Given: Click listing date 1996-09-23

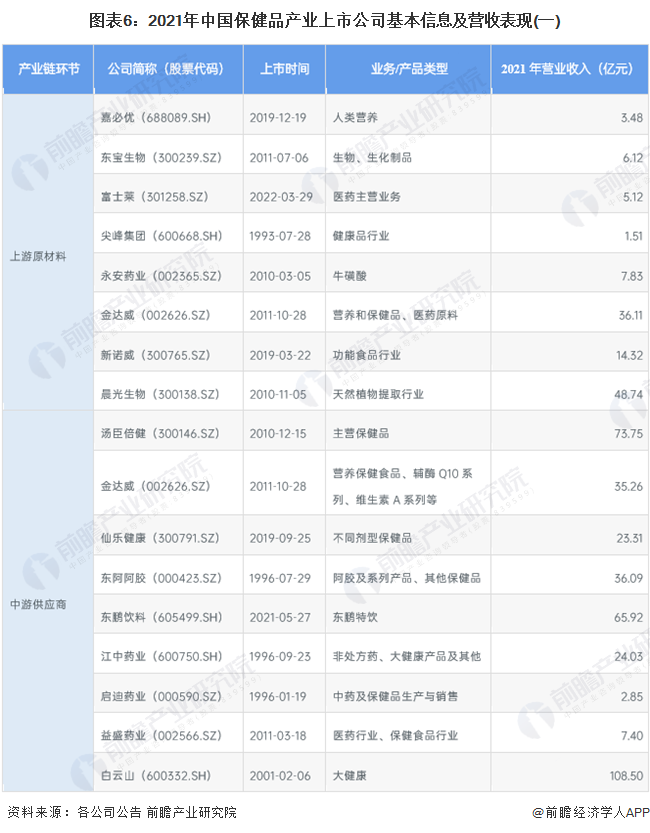Looking at the screenshot, I should pyautogui.click(x=280, y=657).
